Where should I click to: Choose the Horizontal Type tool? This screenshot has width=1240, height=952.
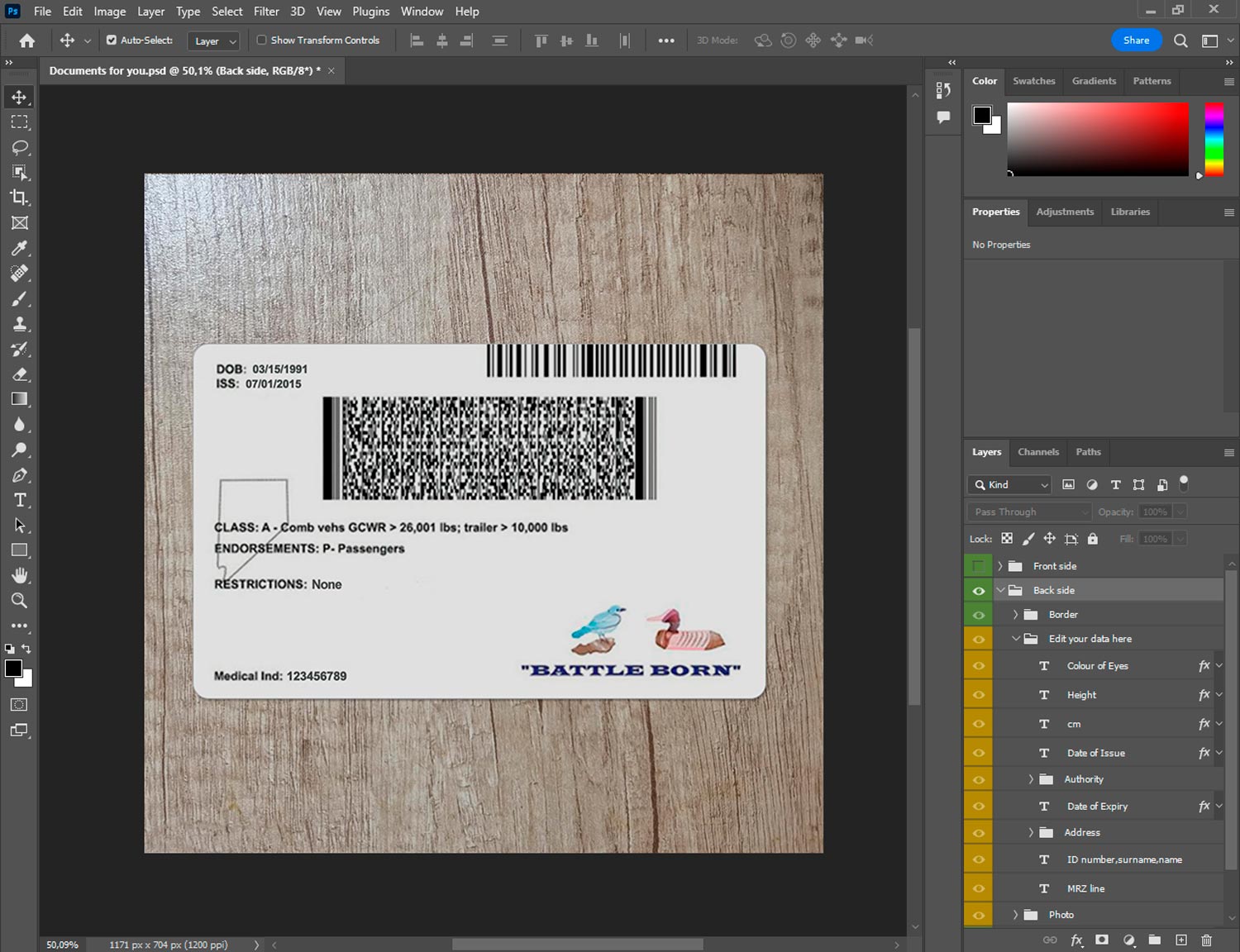coord(20,500)
